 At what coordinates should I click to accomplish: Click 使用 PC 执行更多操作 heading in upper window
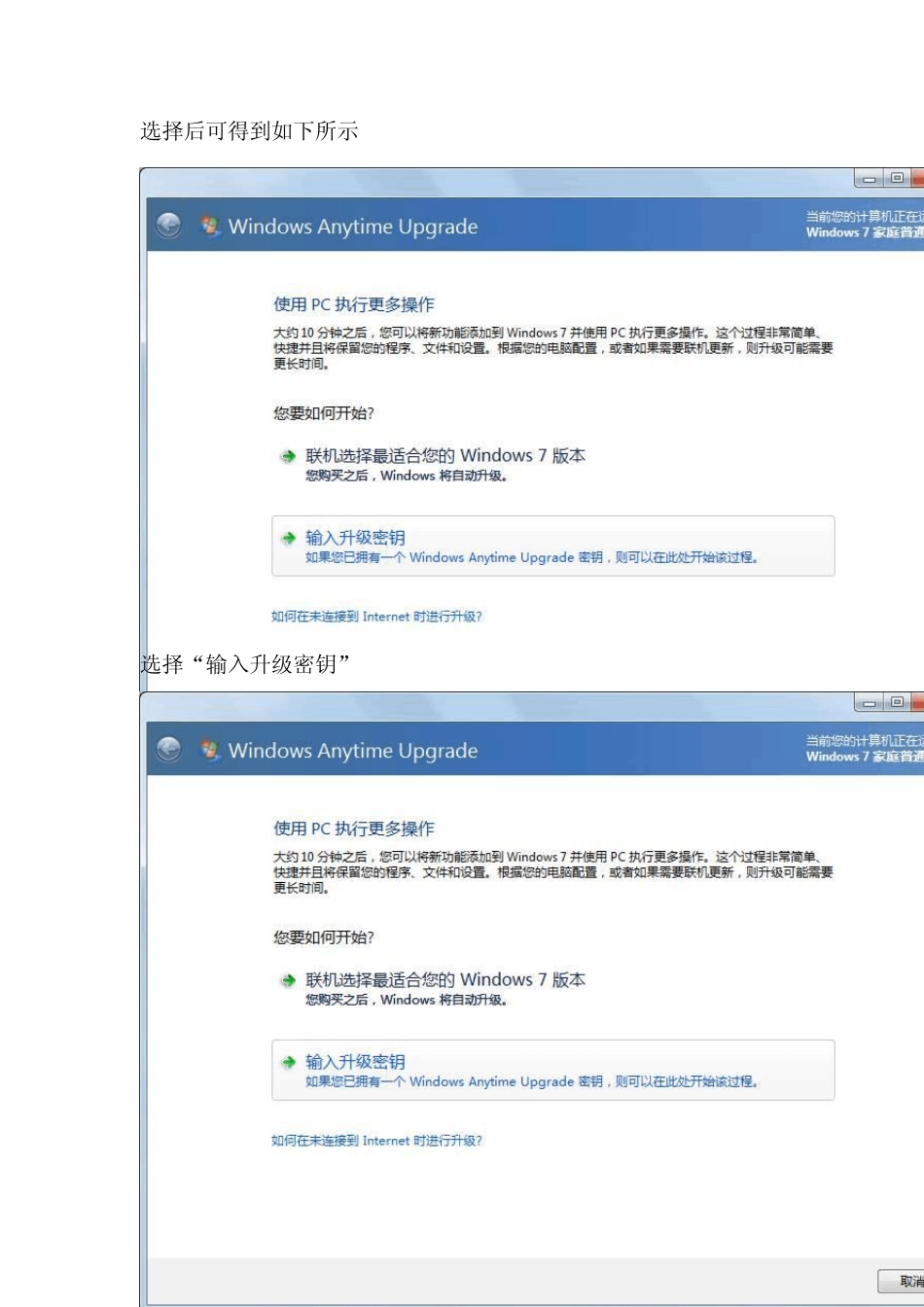[354, 304]
